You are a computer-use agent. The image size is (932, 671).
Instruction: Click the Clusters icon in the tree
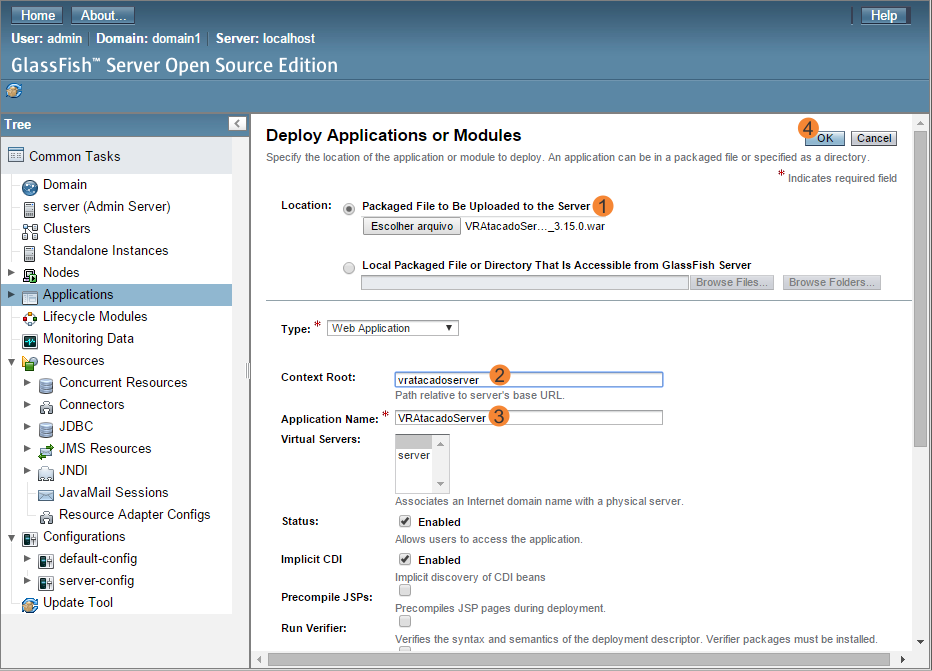click(30, 231)
